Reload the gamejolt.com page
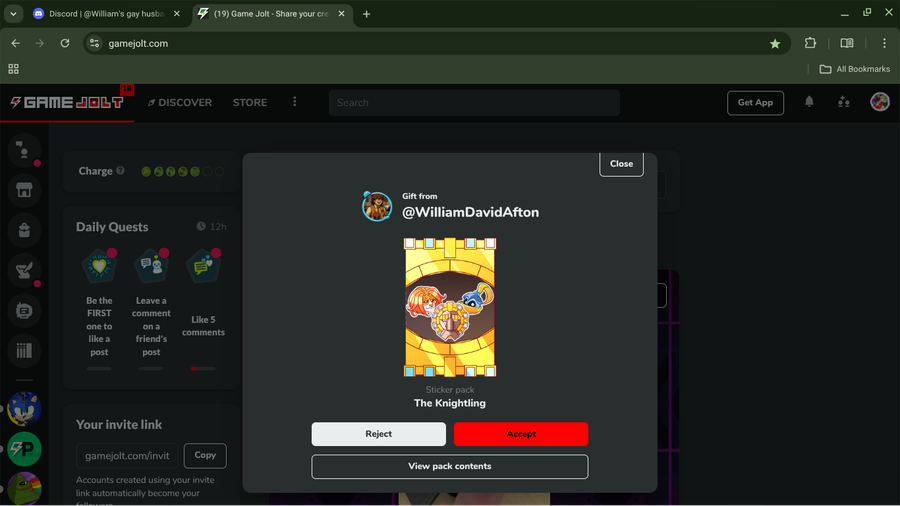Image resolution: width=900 pixels, height=506 pixels. (65, 43)
